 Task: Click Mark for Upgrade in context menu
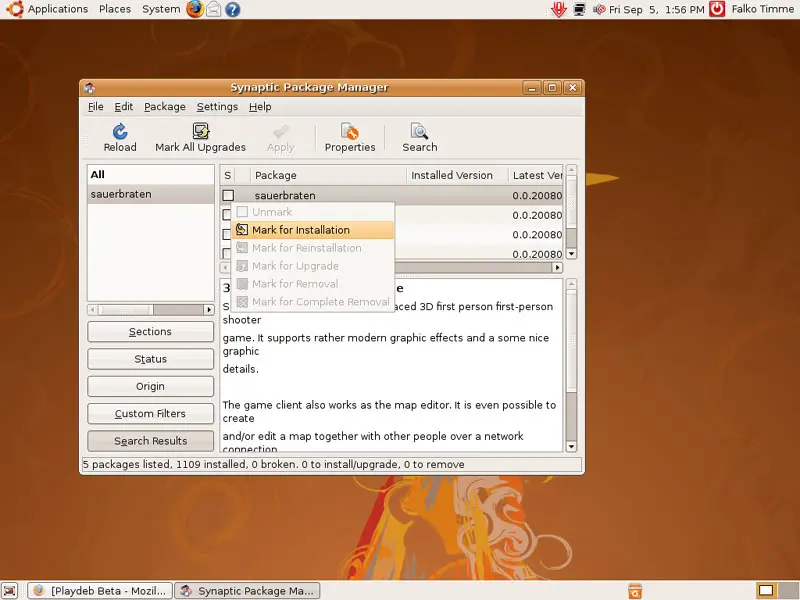313,266
